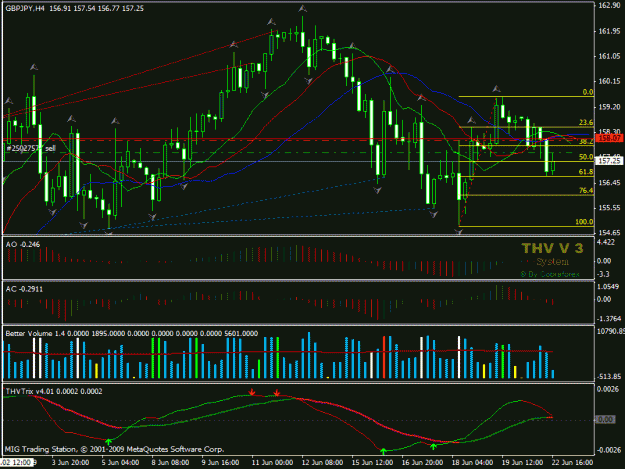Click the red down arrow nearest 11 Jun 00:00 on THVTrix
This screenshot has height=469, width=625.
pyautogui.click(x=252, y=392)
